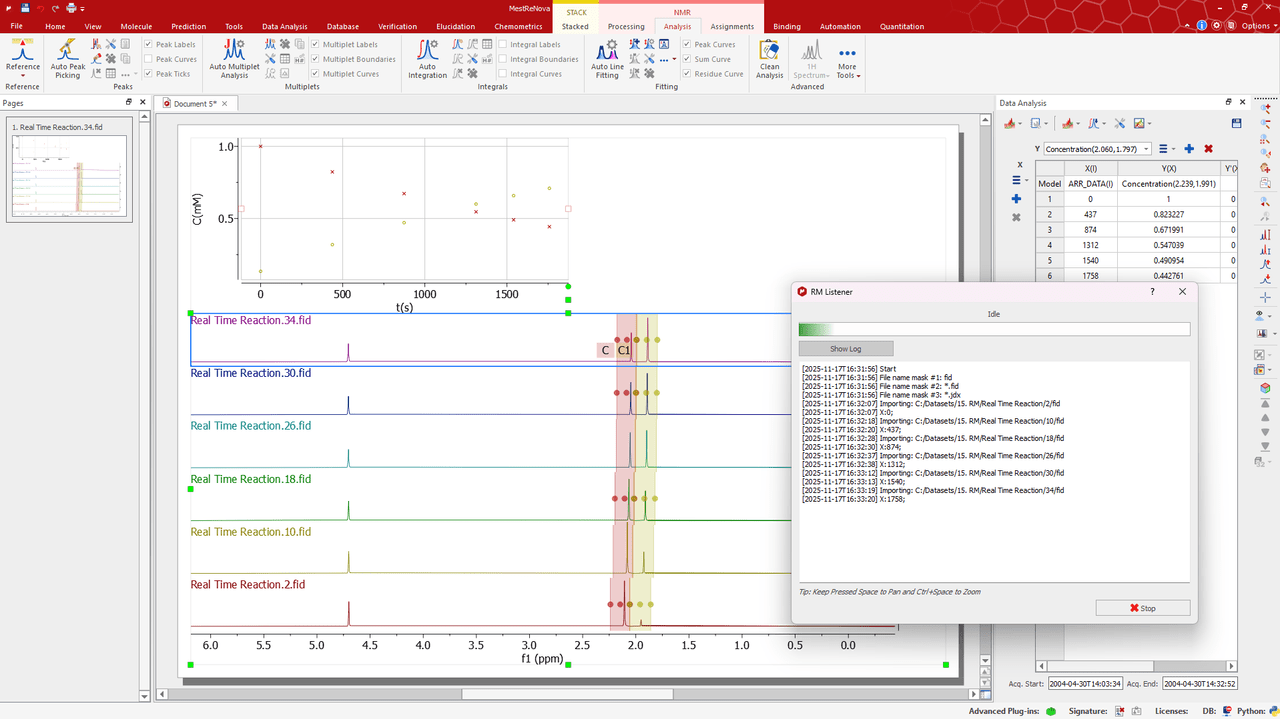The image size is (1280, 719).
Task: Click the Reference tool icon
Action: point(23,50)
